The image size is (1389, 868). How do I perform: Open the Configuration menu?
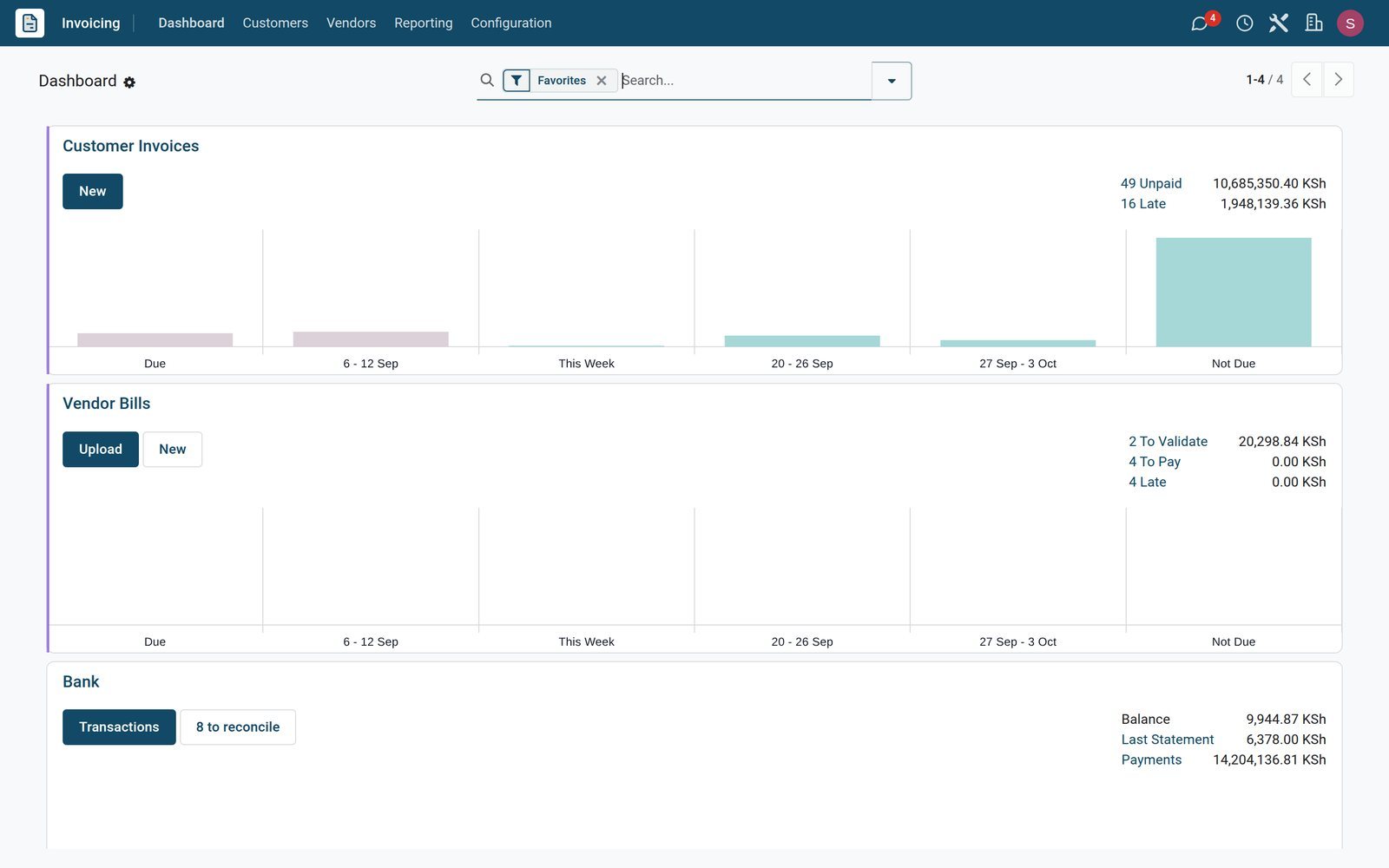tap(511, 23)
